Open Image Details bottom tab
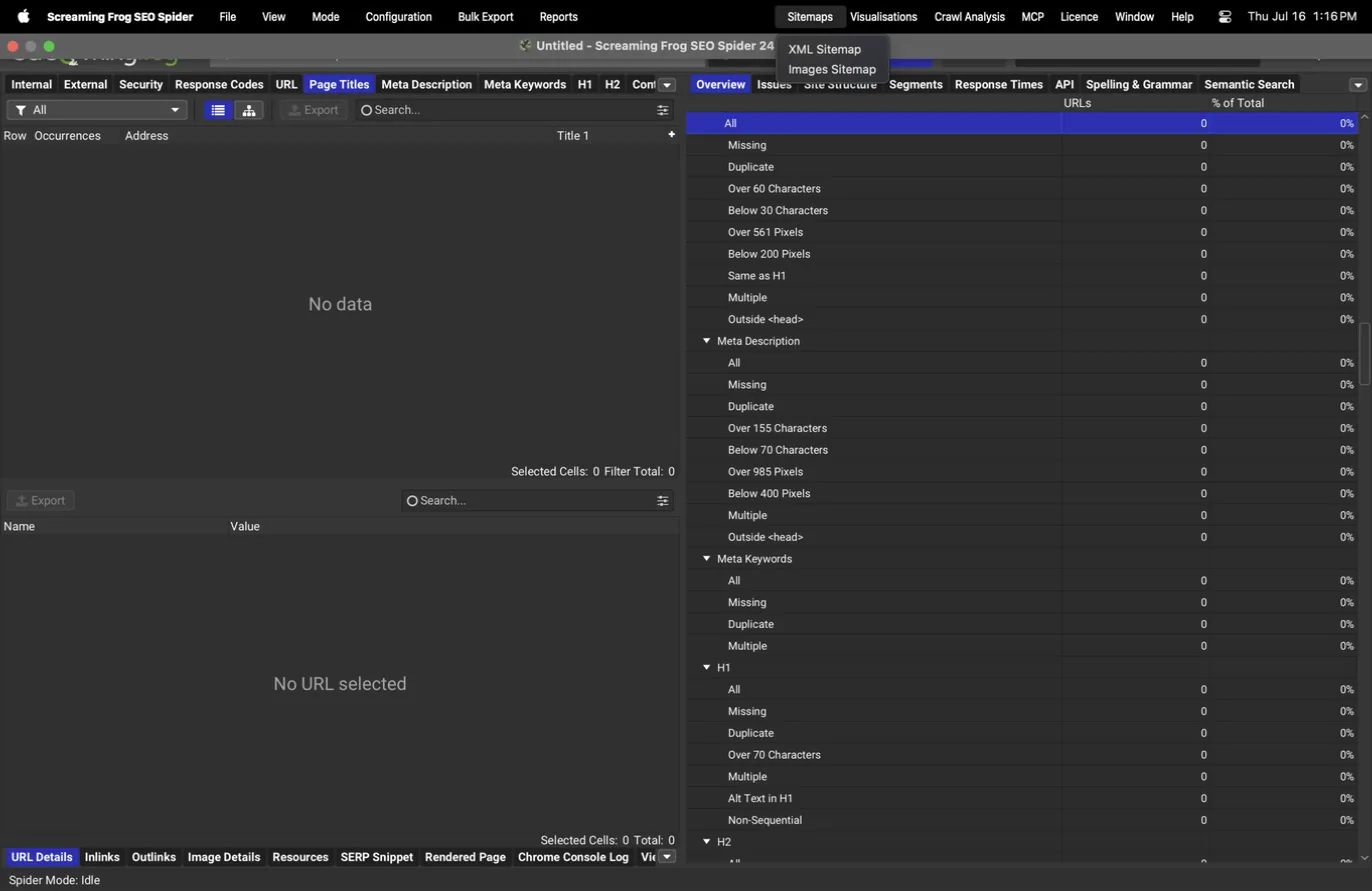The height and width of the screenshot is (891, 1372). pyautogui.click(x=224, y=857)
